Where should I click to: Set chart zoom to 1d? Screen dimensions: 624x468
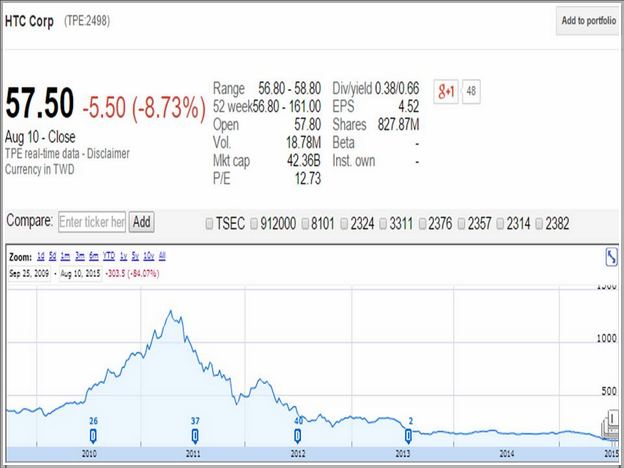tap(41, 256)
